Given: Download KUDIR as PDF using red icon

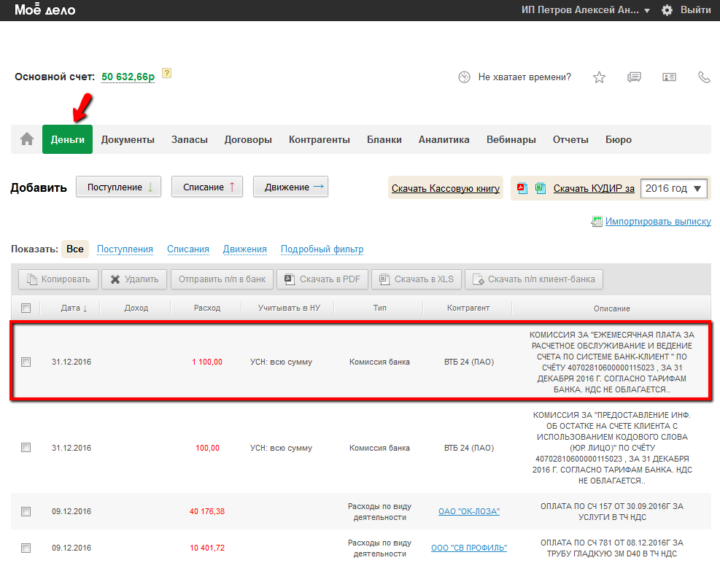Looking at the screenshot, I should tap(520, 188).
